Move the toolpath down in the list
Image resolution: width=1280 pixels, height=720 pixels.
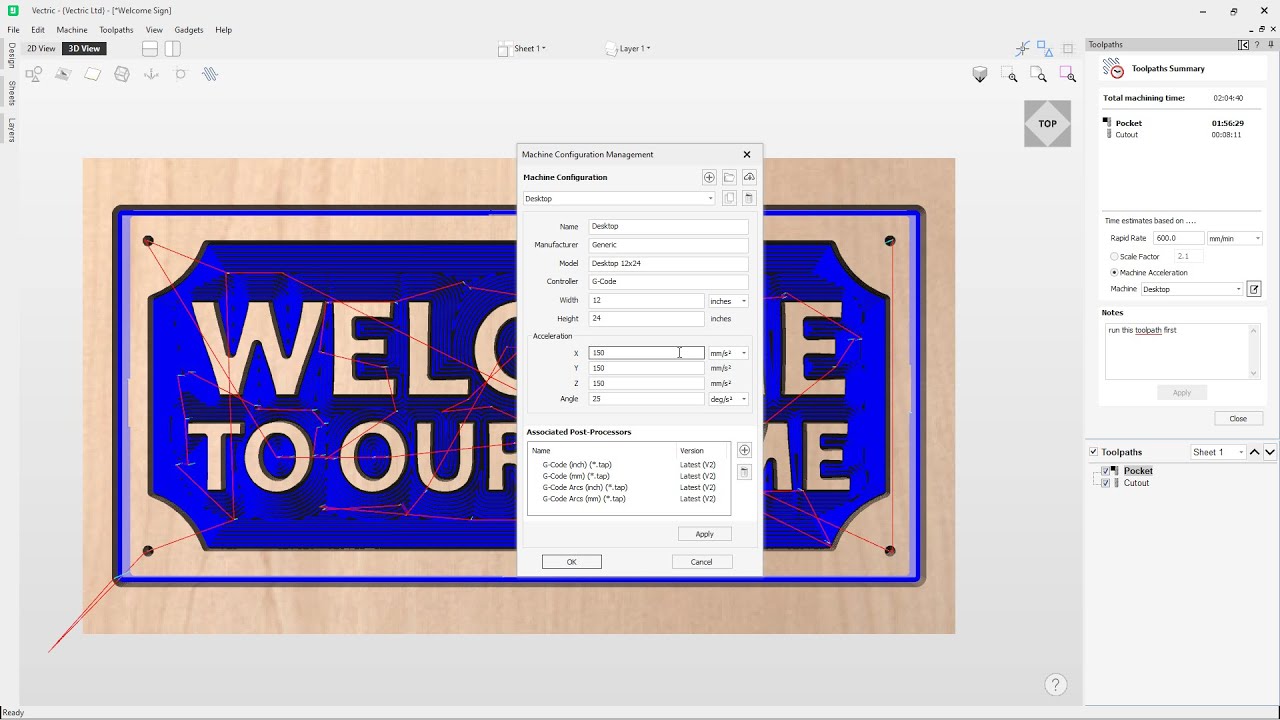1270,452
